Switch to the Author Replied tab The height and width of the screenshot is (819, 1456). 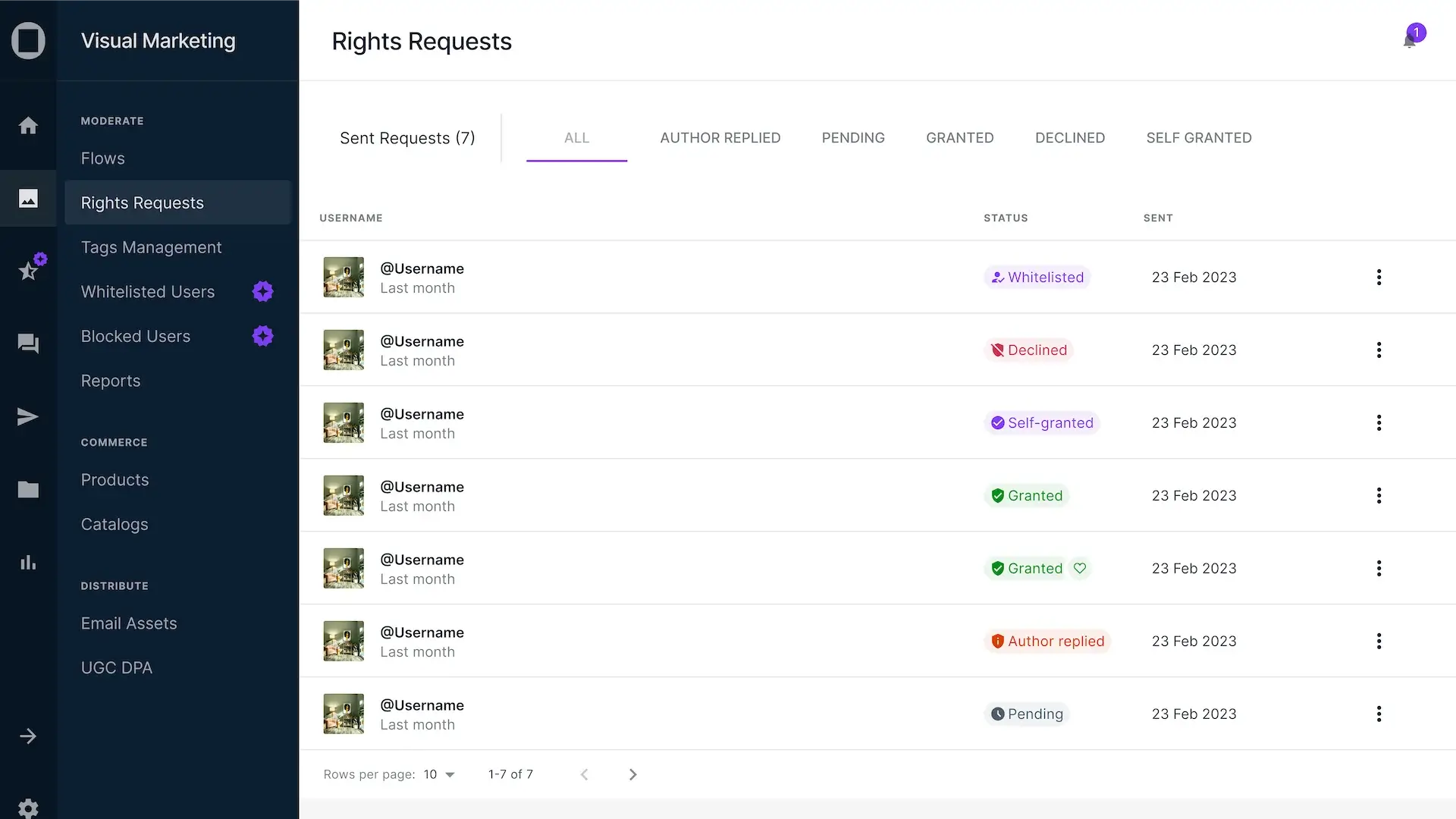[720, 138]
